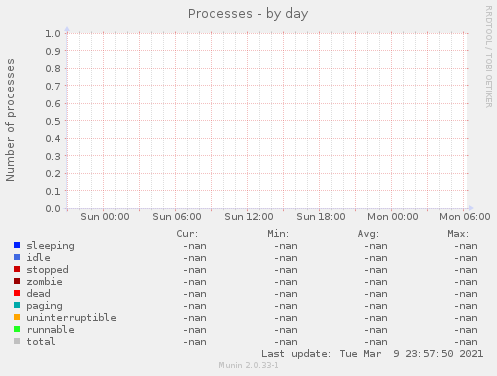The width and height of the screenshot is (497, 376).
Task: Click the 1.0 y-axis value
Action: (x=53, y=34)
